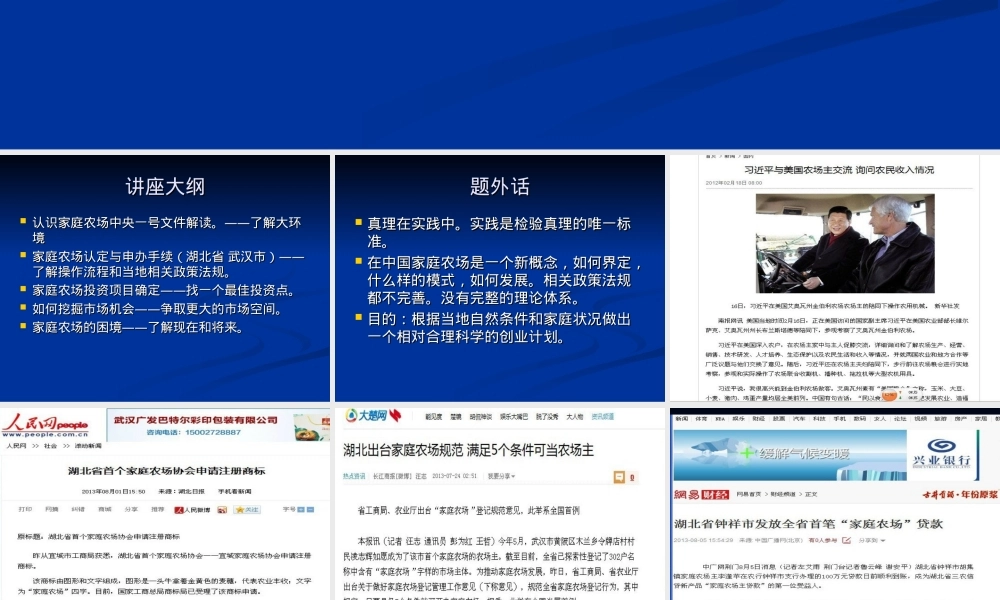Click 商城 in the article toolbar
Image resolution: width=1000 pixels, height=600 pixels.
[105, 509]
